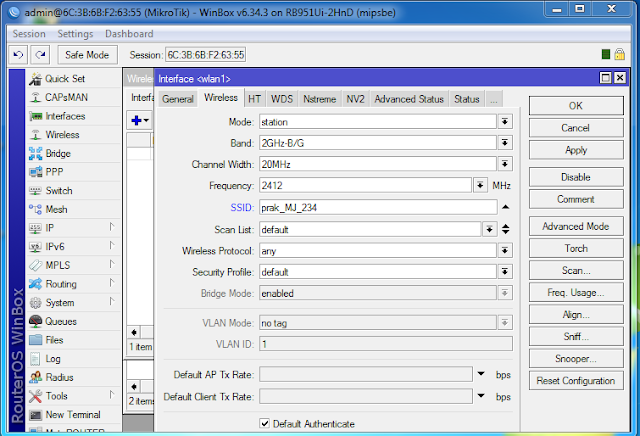This screenshot has height=436, width=640.
Task: Click the blue plus add button
Action: pos(140,120)
